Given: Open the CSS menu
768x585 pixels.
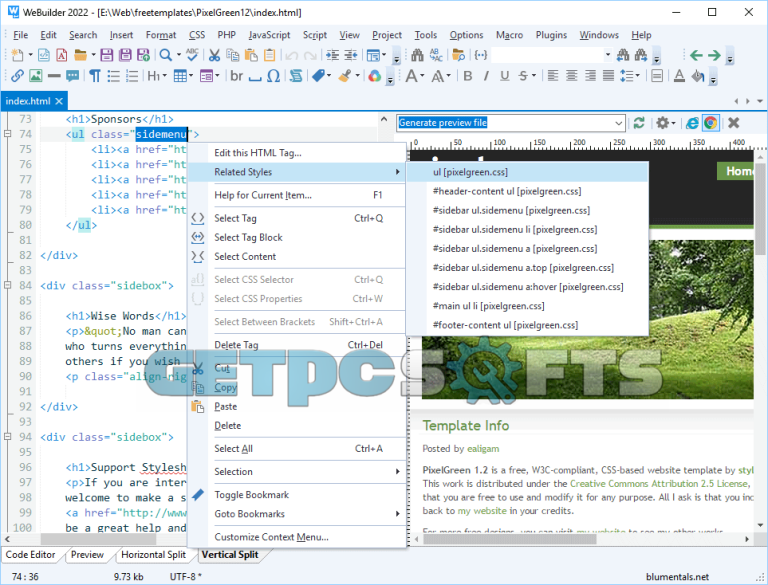Looking at the screenshot, I should [197, 35].
